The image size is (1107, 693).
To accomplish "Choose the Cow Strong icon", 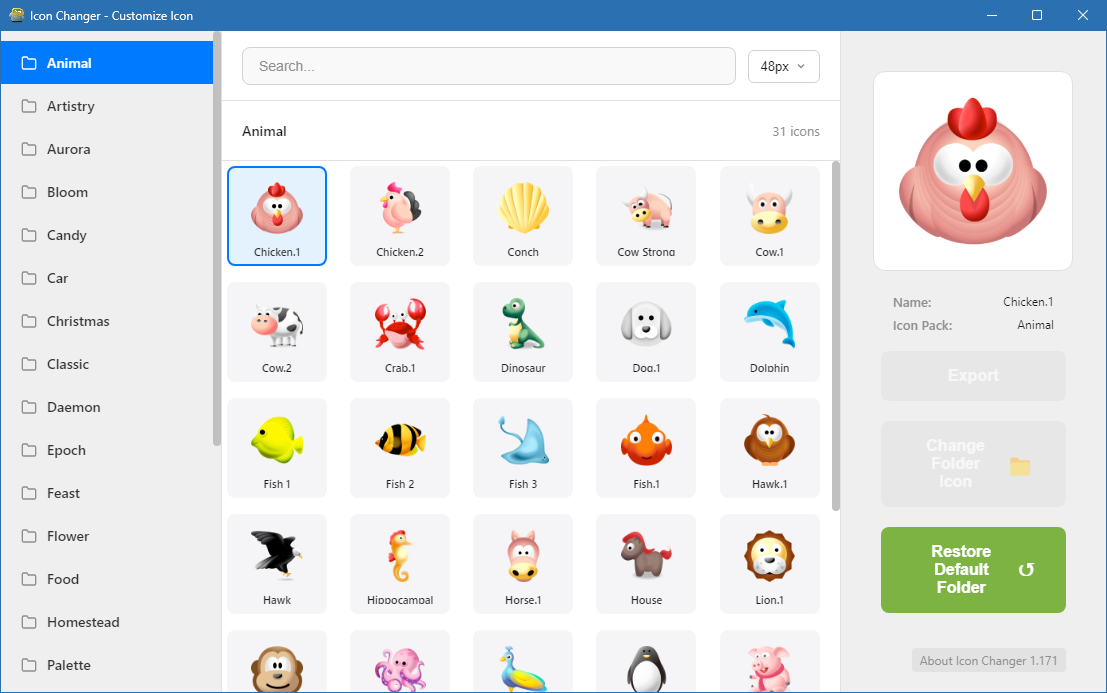I will point(646,216).
